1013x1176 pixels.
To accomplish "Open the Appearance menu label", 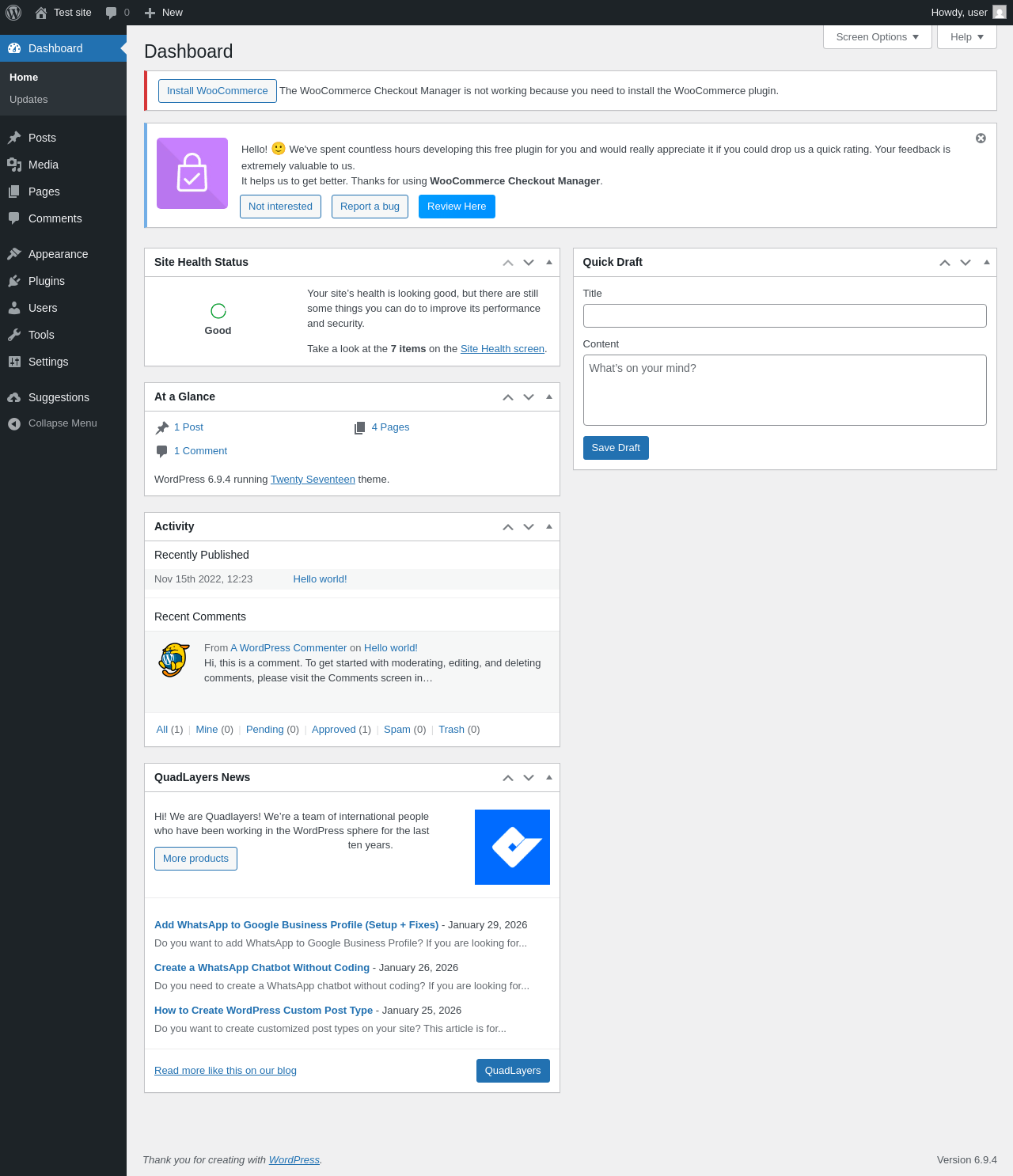I will (59, 254).
